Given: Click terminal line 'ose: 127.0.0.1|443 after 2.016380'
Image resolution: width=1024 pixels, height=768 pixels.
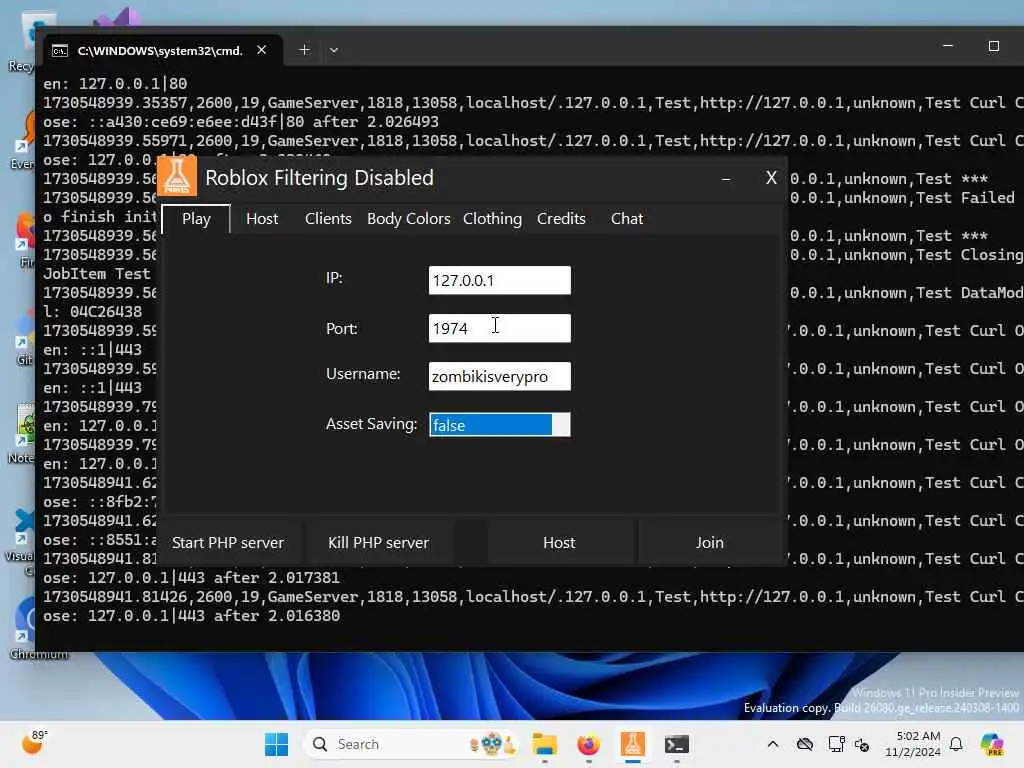Looking at the screenshot, I should point(191,616).
